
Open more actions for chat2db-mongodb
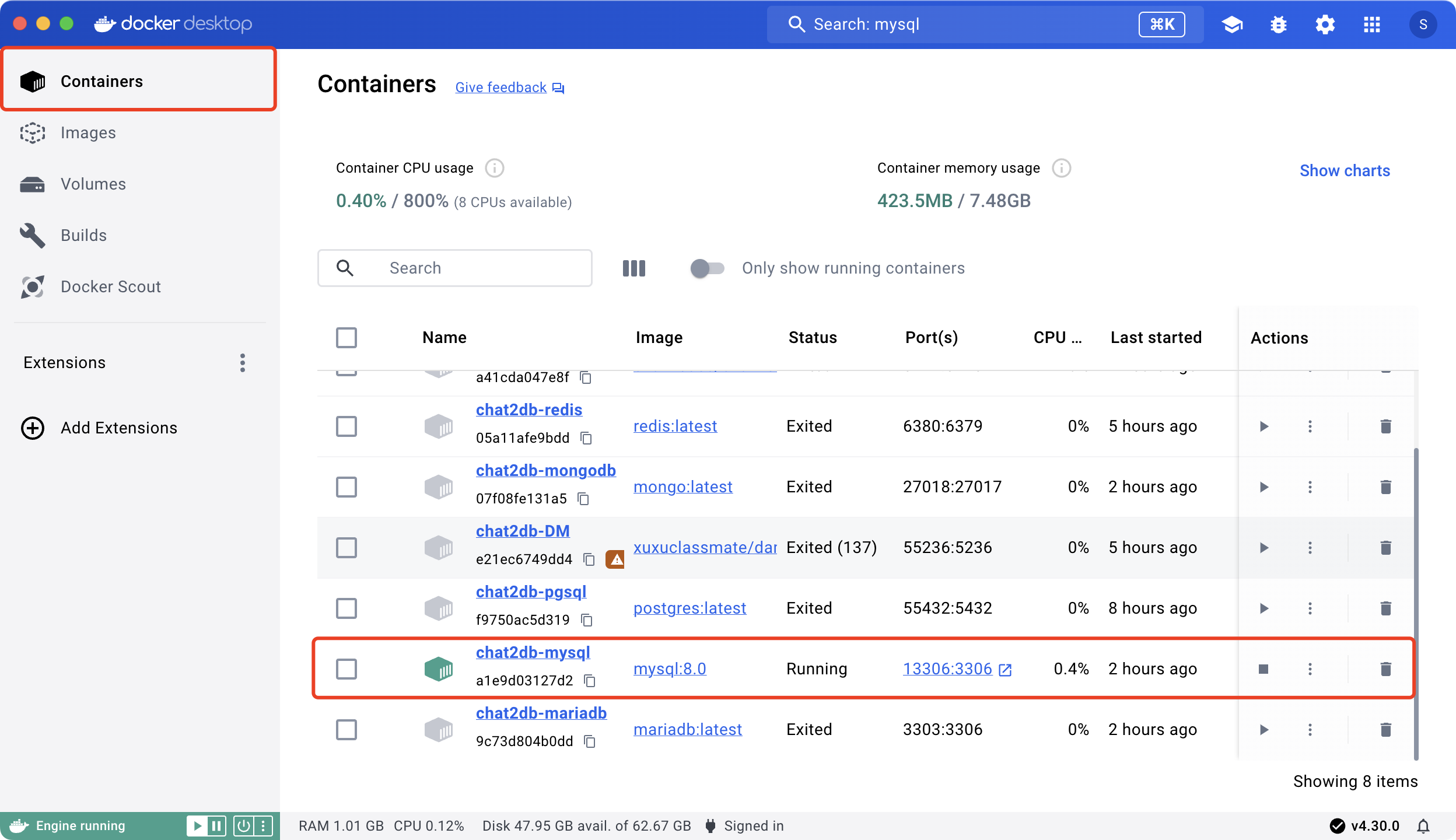point(1310,487)
